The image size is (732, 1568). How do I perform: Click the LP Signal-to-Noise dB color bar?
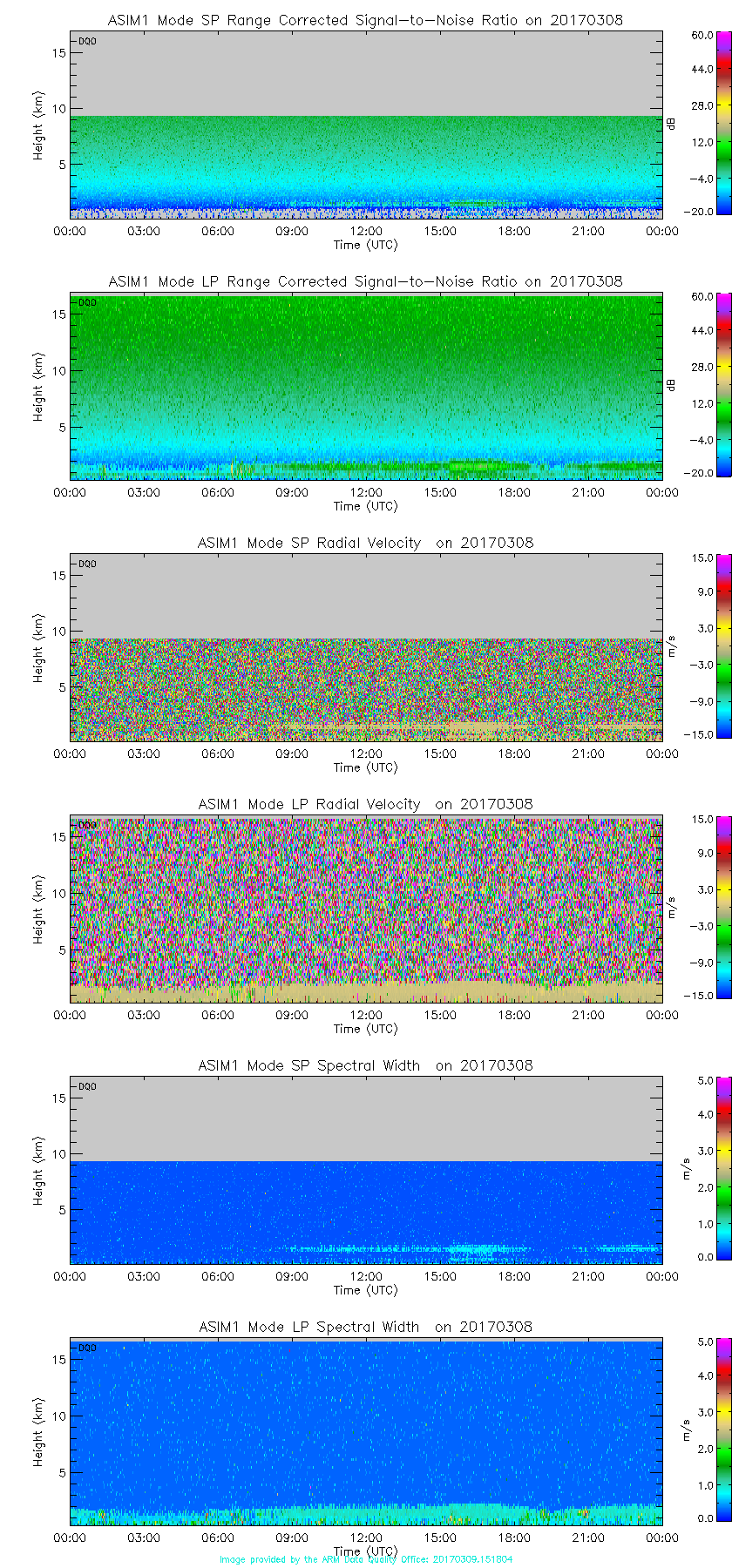tap(701, 384)
